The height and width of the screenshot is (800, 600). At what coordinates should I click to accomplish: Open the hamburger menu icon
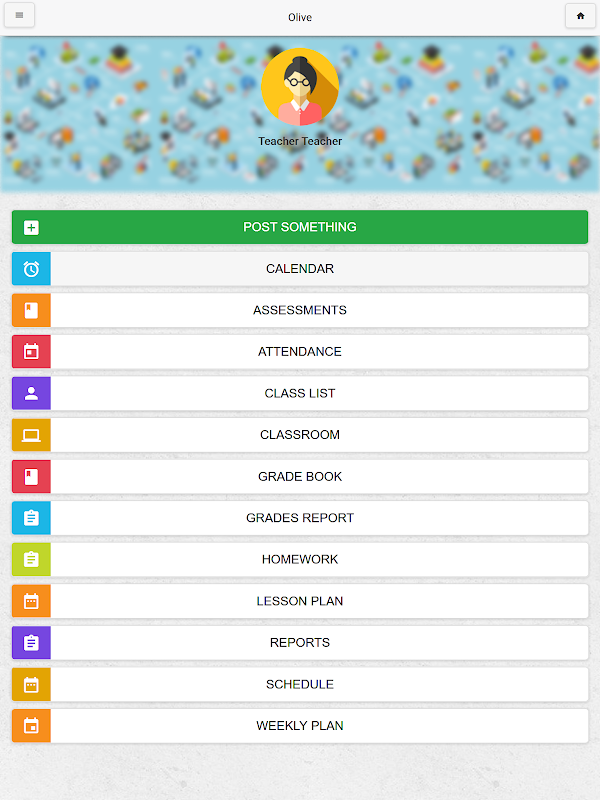pos(19,16)
